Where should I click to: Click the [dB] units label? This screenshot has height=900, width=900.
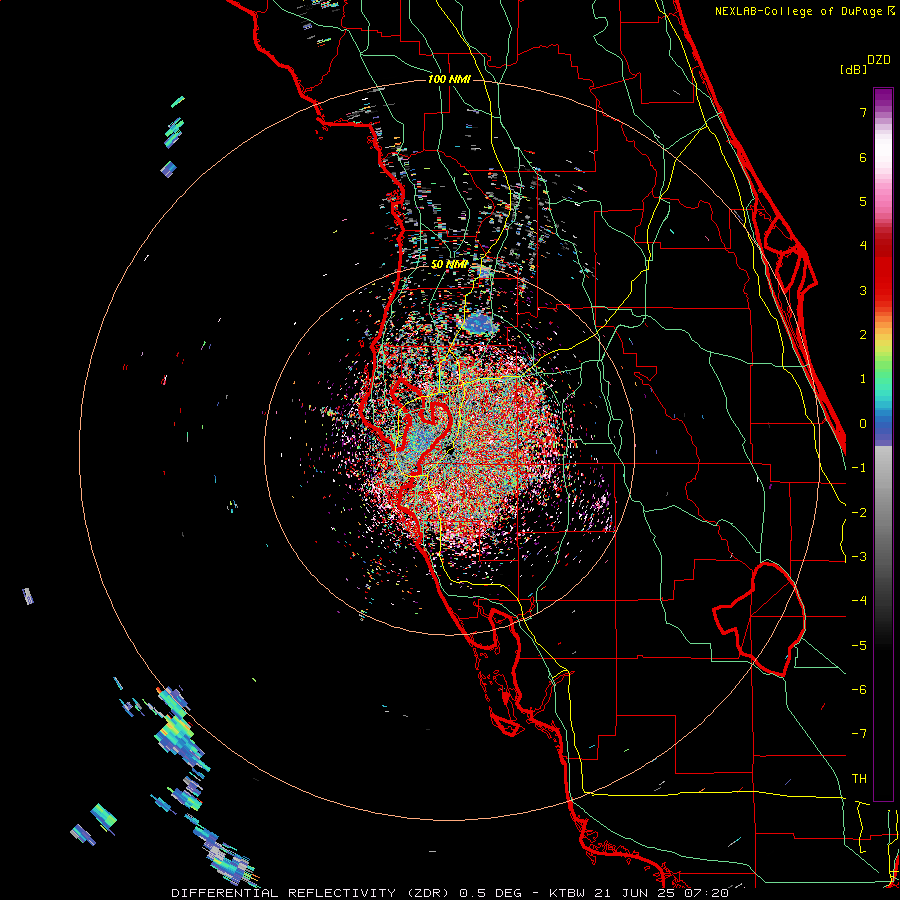pyautogui.click(x=854, y=69)
